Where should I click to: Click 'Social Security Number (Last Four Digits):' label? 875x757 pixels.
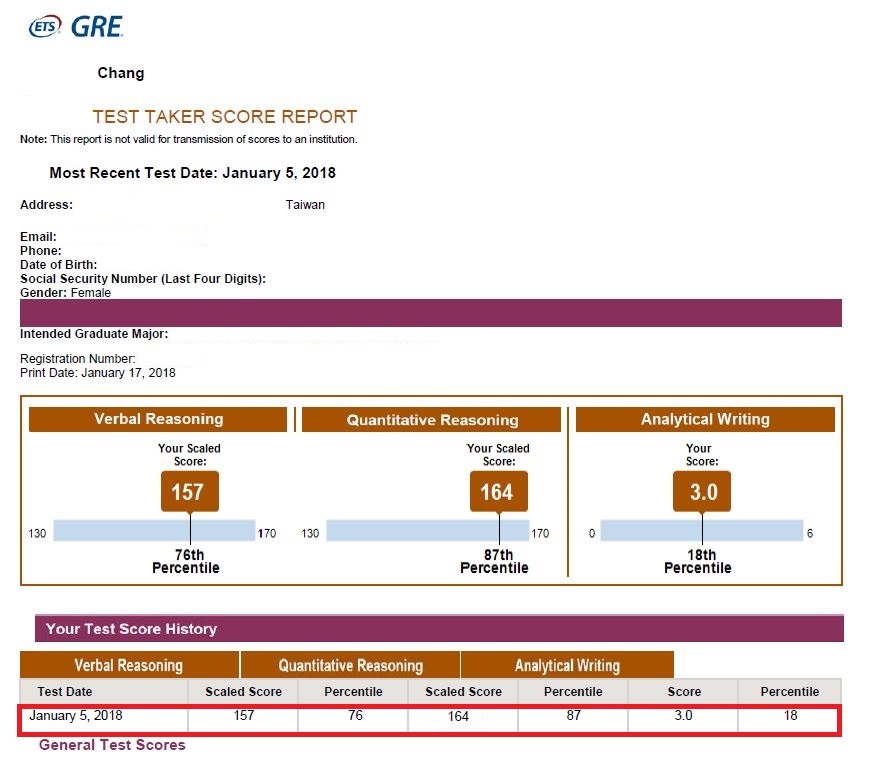143,278
